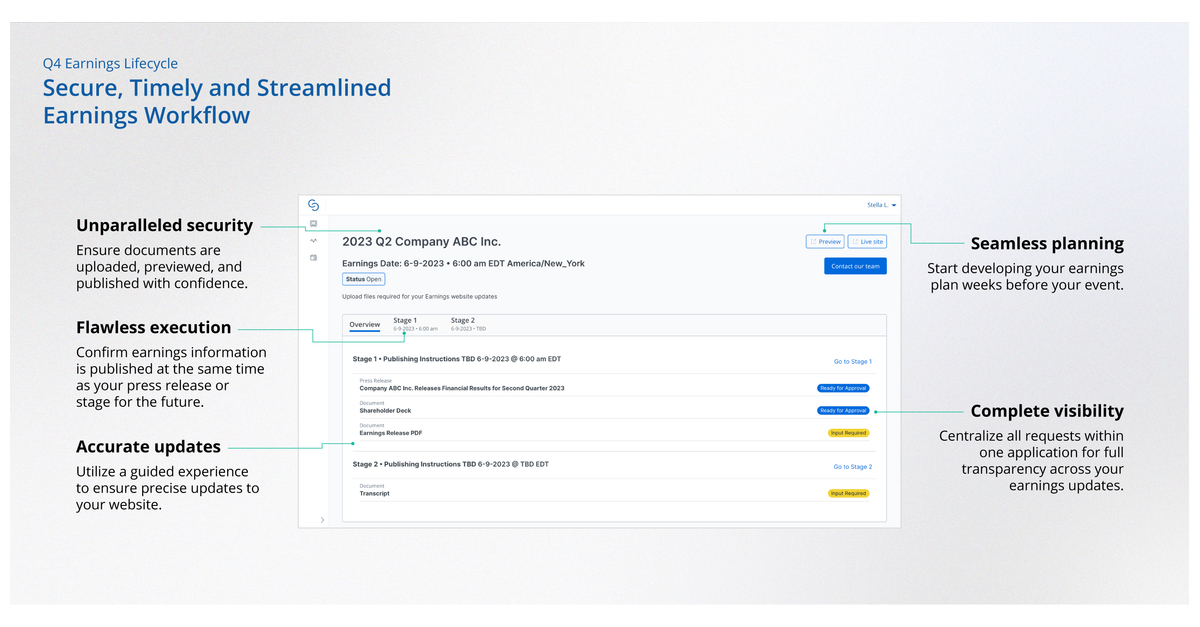The image size is (1200, 627).
Task: Toggle the Status Open badge
Action: point(363,277)
